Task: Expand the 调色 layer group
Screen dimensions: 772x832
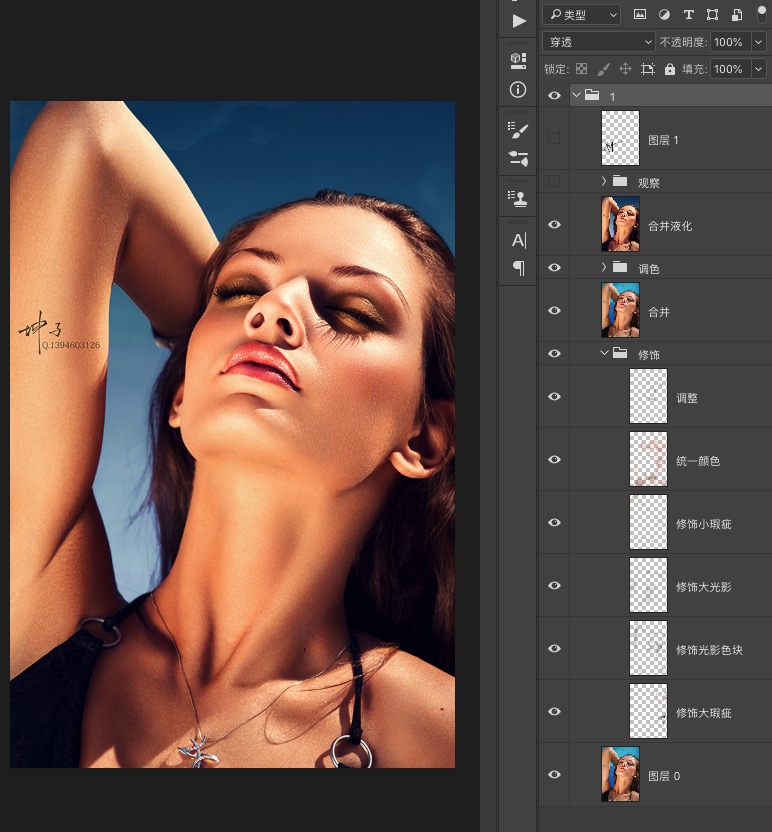Action: point(604,268)
